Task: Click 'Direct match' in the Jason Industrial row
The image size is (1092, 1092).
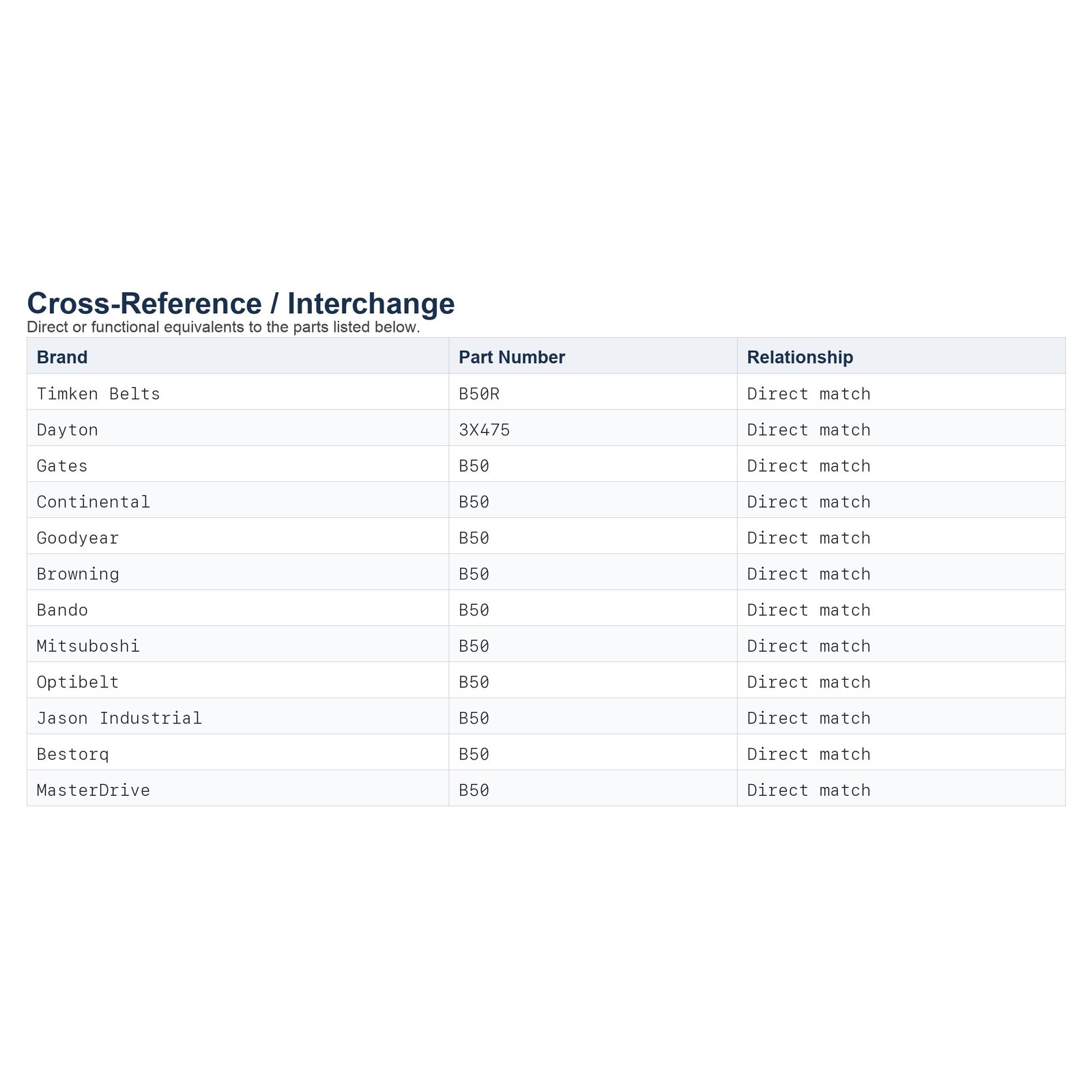Action: 809,719
